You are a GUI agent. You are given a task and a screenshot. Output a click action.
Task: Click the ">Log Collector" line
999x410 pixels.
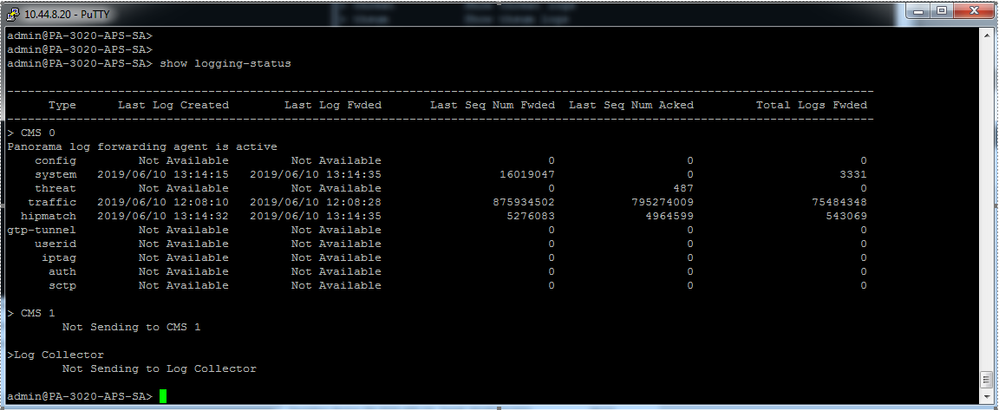pos(55,355)
